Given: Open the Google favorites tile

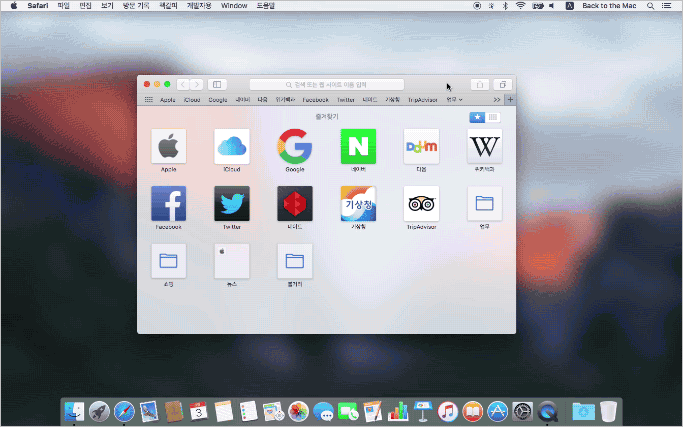Looking at the screenshot, I should [295, 146].
